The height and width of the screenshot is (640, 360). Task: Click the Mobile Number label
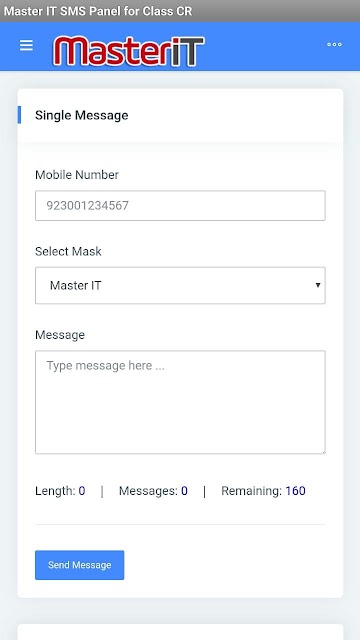pos(77,175)
